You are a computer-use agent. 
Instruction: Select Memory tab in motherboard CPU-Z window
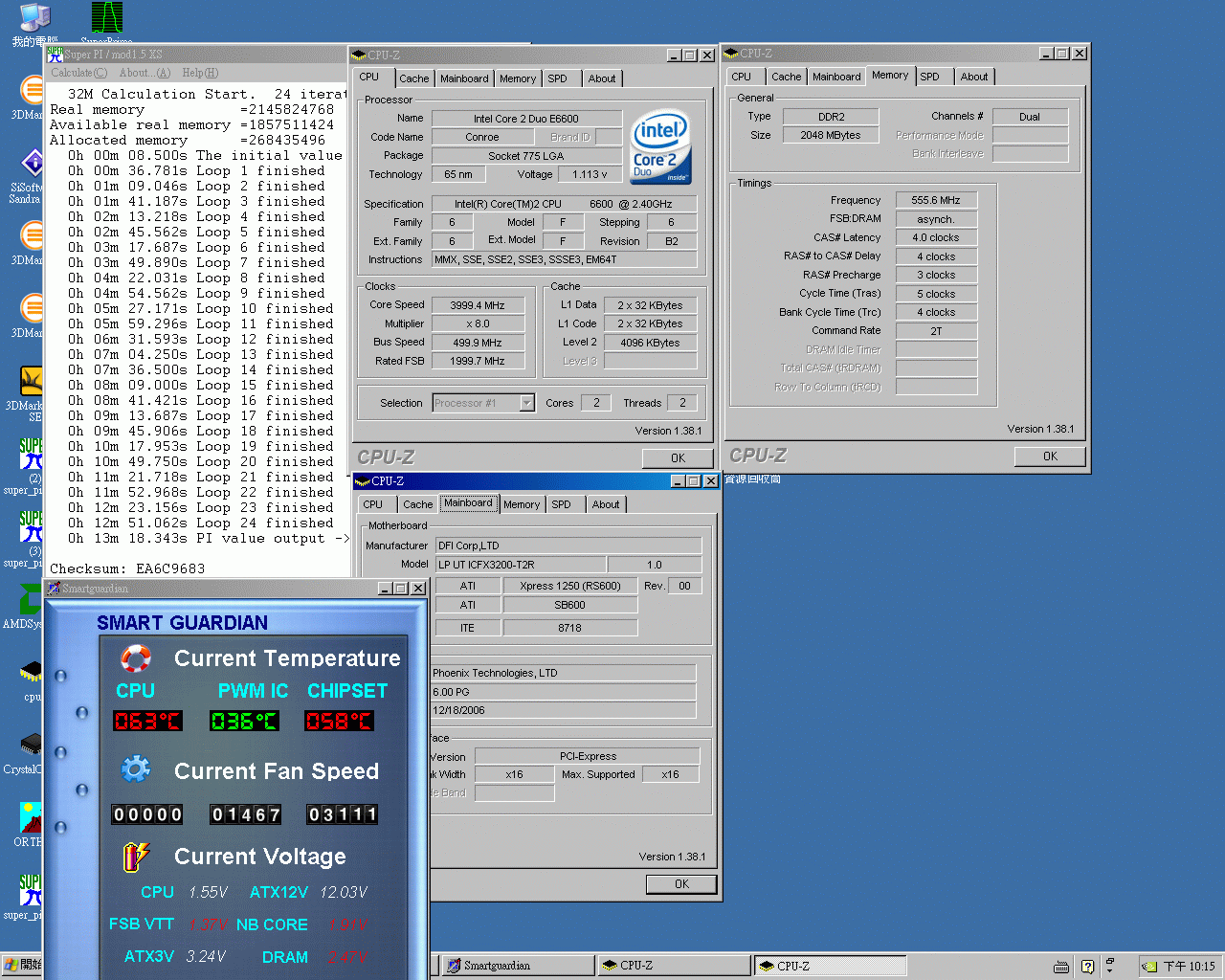522,504
